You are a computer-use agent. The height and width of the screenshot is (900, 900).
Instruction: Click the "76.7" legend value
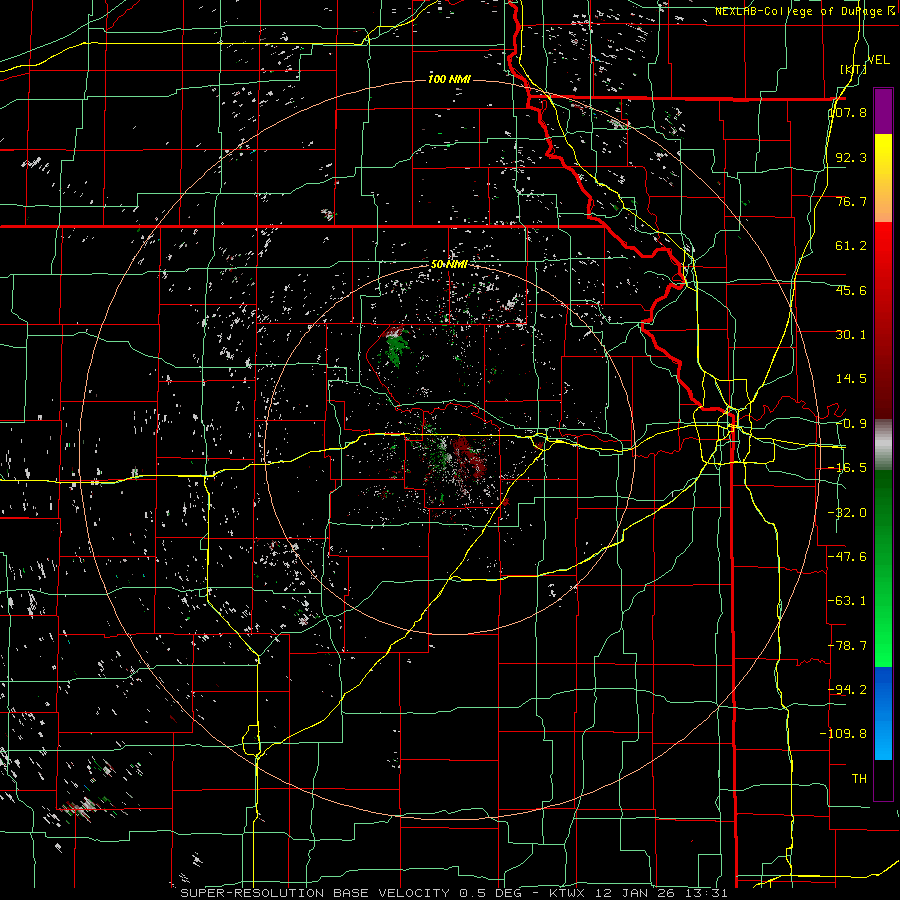coord(851,201)
